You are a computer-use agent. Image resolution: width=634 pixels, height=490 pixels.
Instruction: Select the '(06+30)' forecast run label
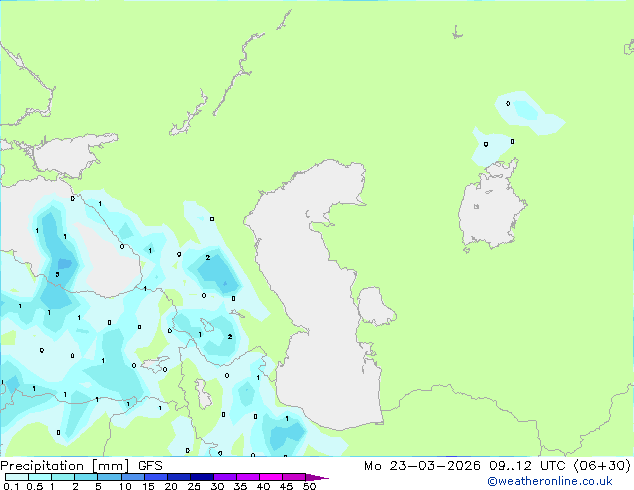(602, 466)
